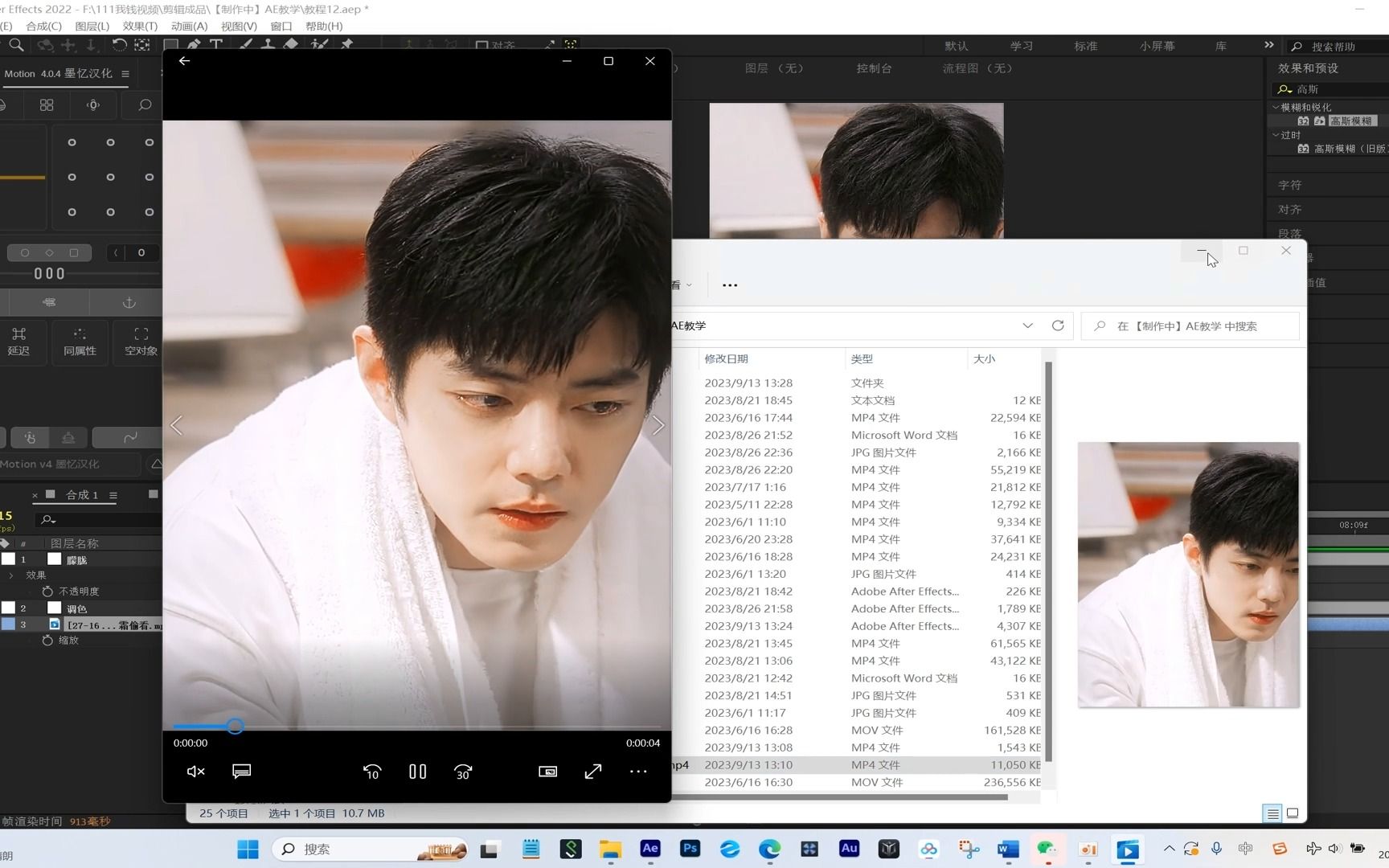Toggle the stopwatch for 不透明度 property
Screen dimensions: 1389x868
(47, 592)
